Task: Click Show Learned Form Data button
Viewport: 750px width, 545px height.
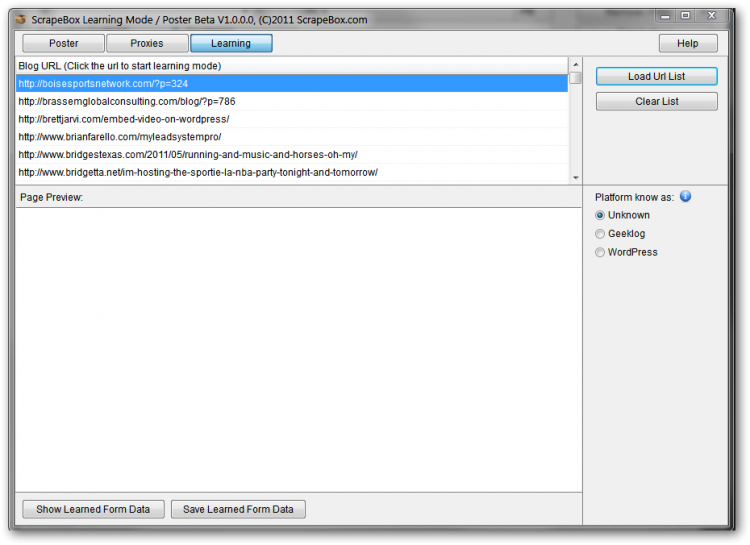Action: (93, 510)
